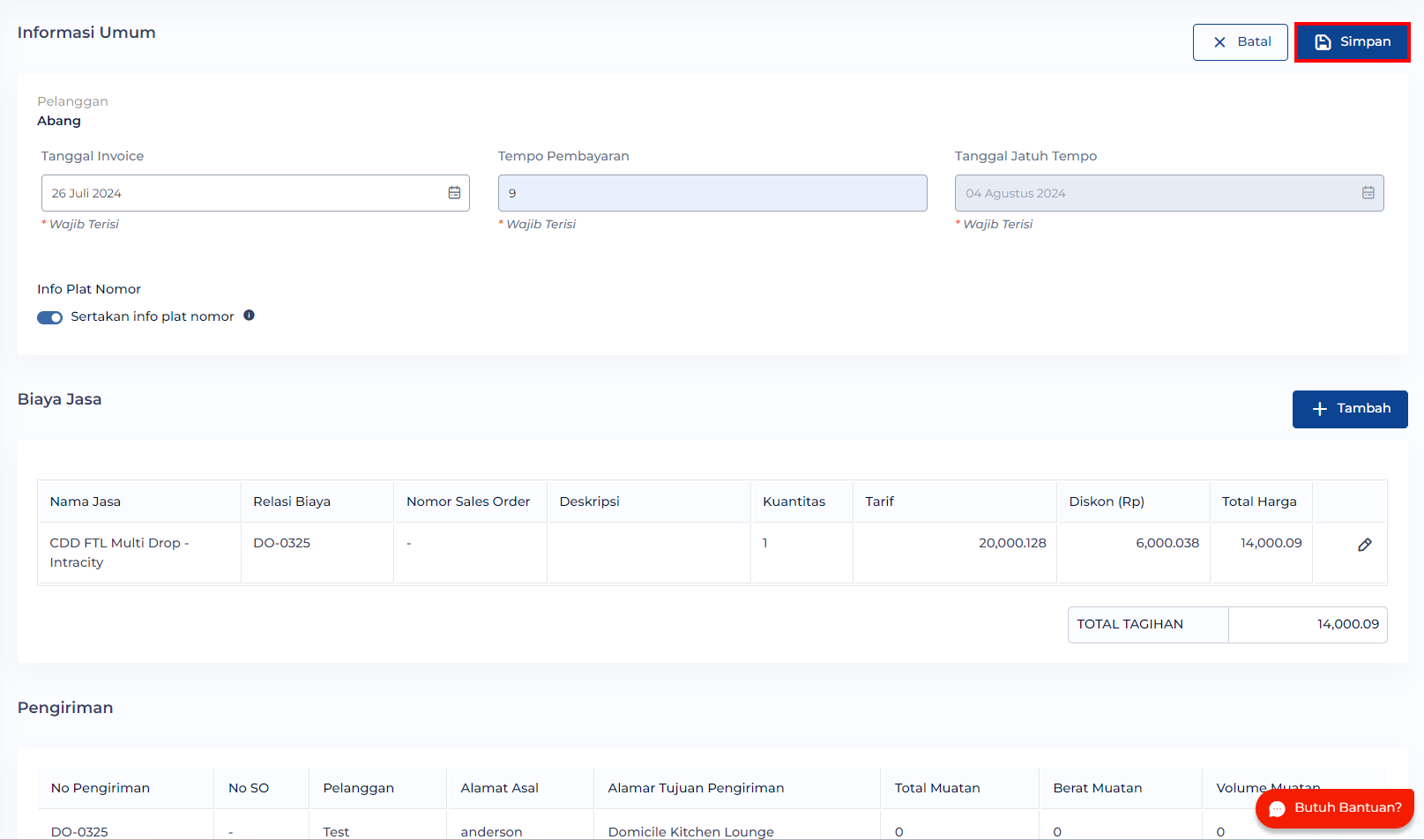Image resolution: width=1424 pixels, height=840 pixels.
Task: Click the Tanggal Jatuh Tempo calendar icon
Action: click(1368, 193)
